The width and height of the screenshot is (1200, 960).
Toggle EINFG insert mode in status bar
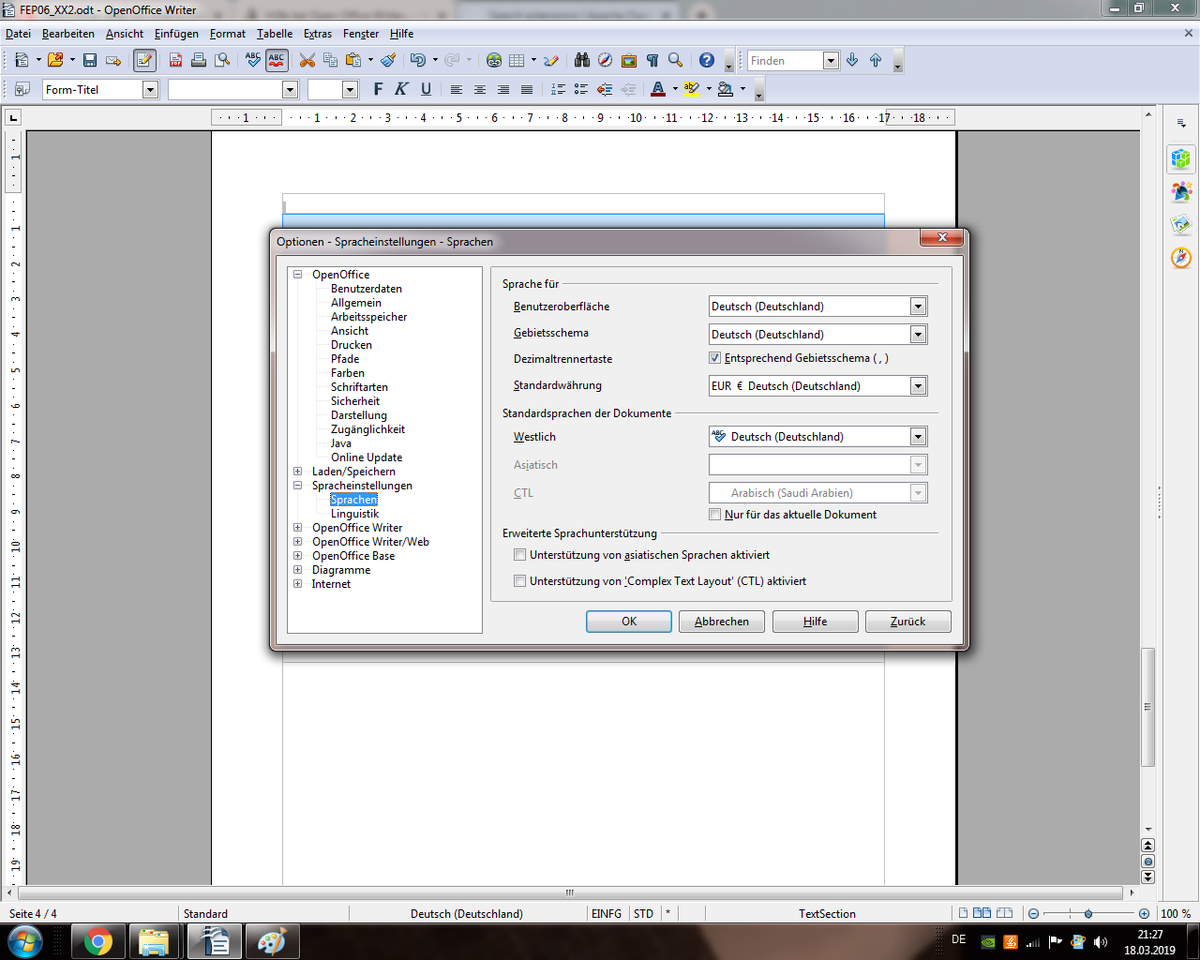(x=607, y=914)
